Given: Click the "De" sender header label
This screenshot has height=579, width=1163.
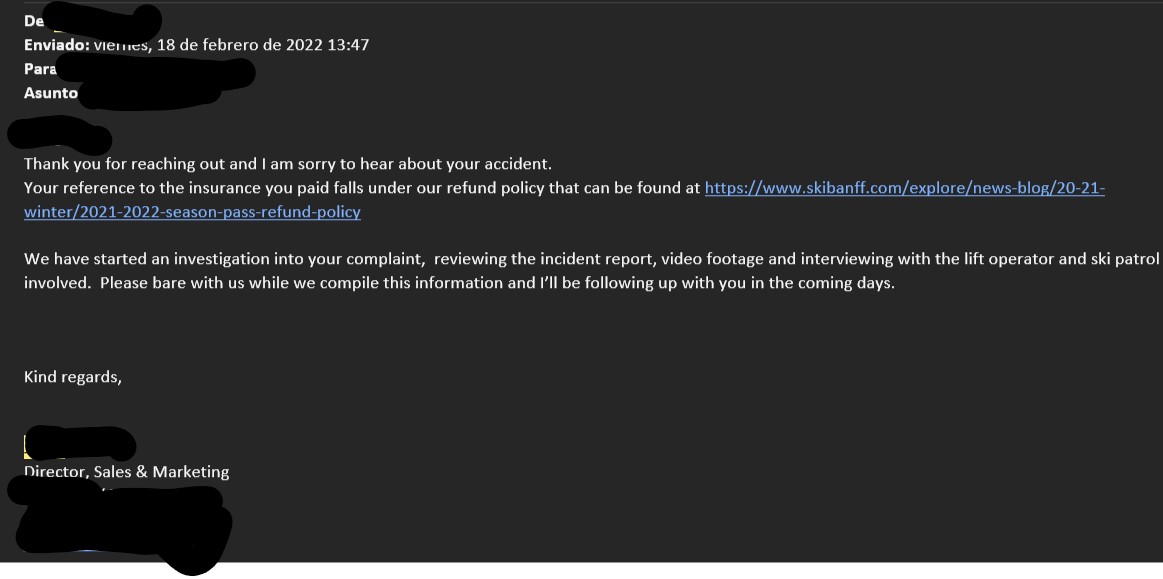Looking at the screenshot, I should (34, 20).
